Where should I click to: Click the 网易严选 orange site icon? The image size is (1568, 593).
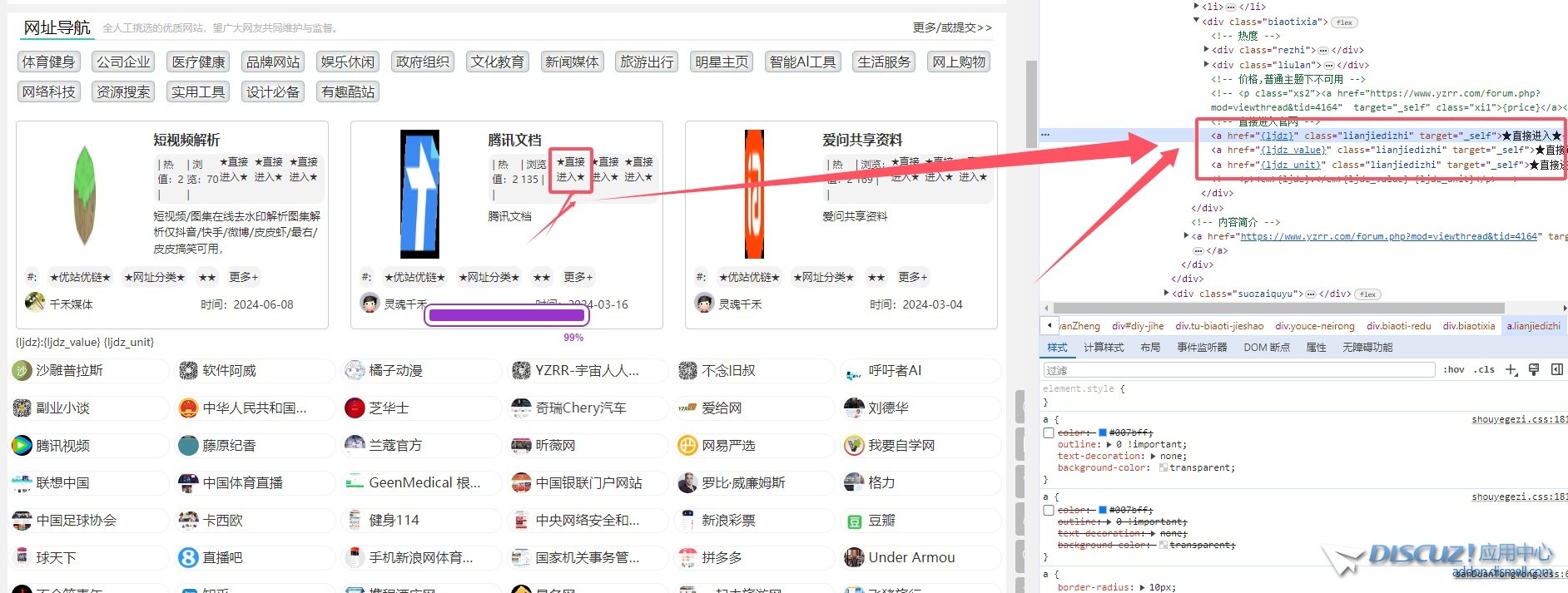click(687, 446)
